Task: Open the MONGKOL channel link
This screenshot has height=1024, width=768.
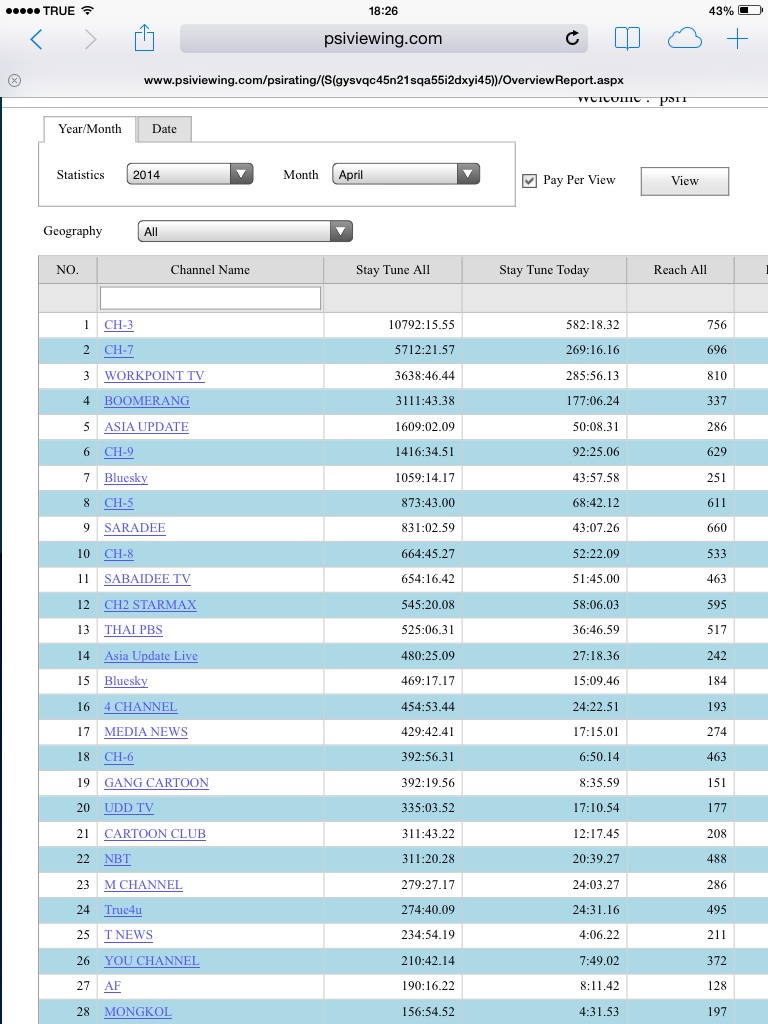Action: [138, 1012]
